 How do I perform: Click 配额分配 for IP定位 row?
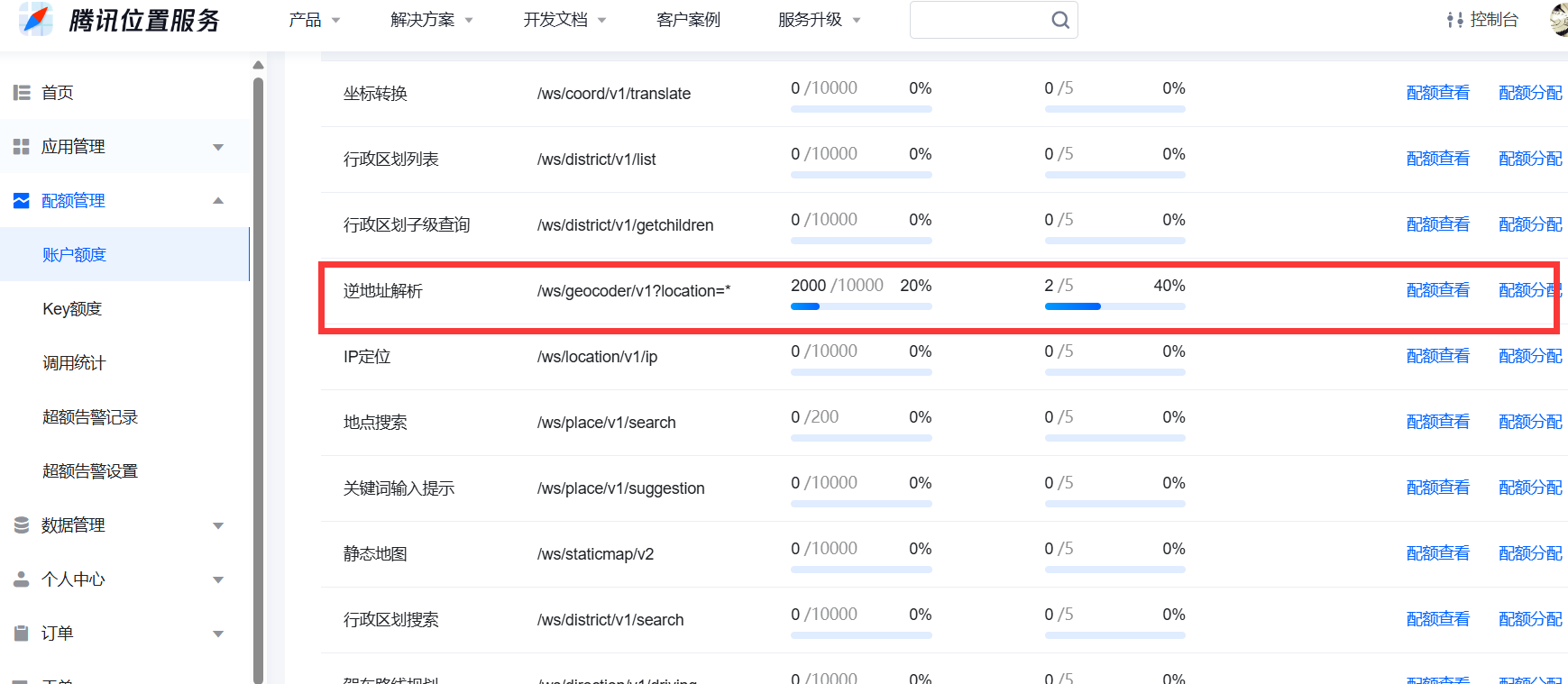coord(1531,356)
